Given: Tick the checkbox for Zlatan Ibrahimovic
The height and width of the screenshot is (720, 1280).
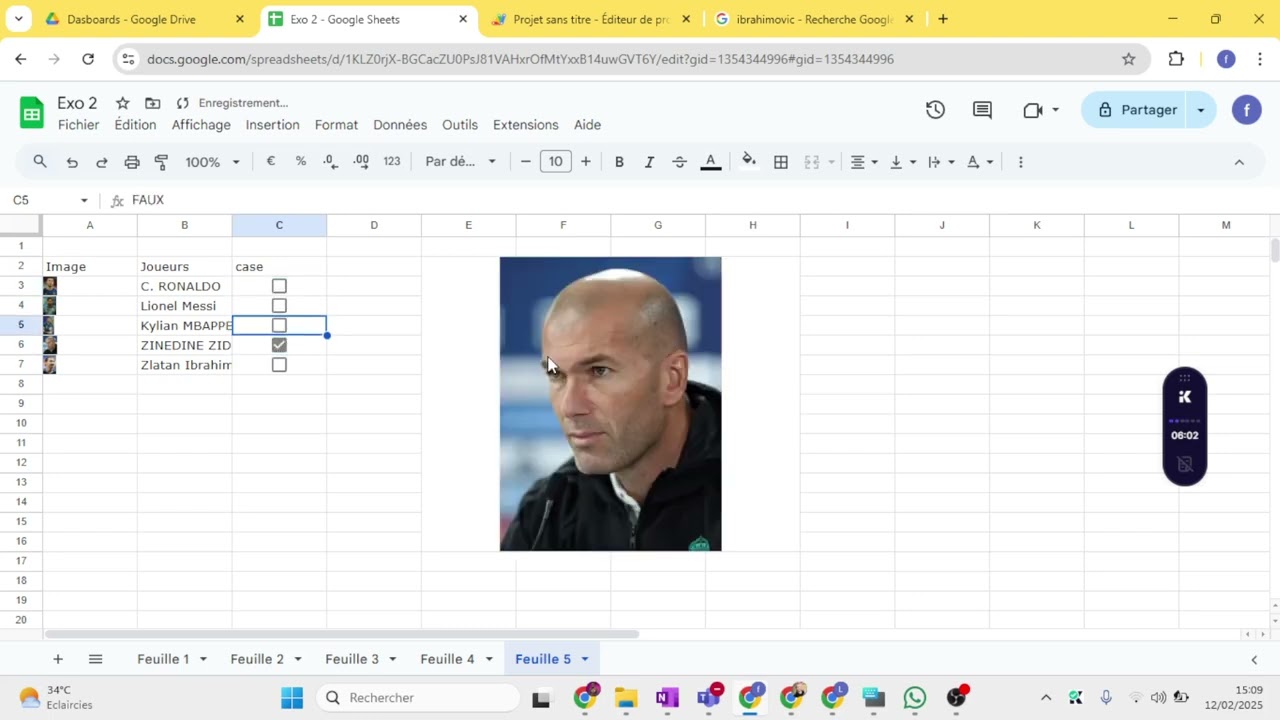Looking at the screenshot, I should [279, 365].
